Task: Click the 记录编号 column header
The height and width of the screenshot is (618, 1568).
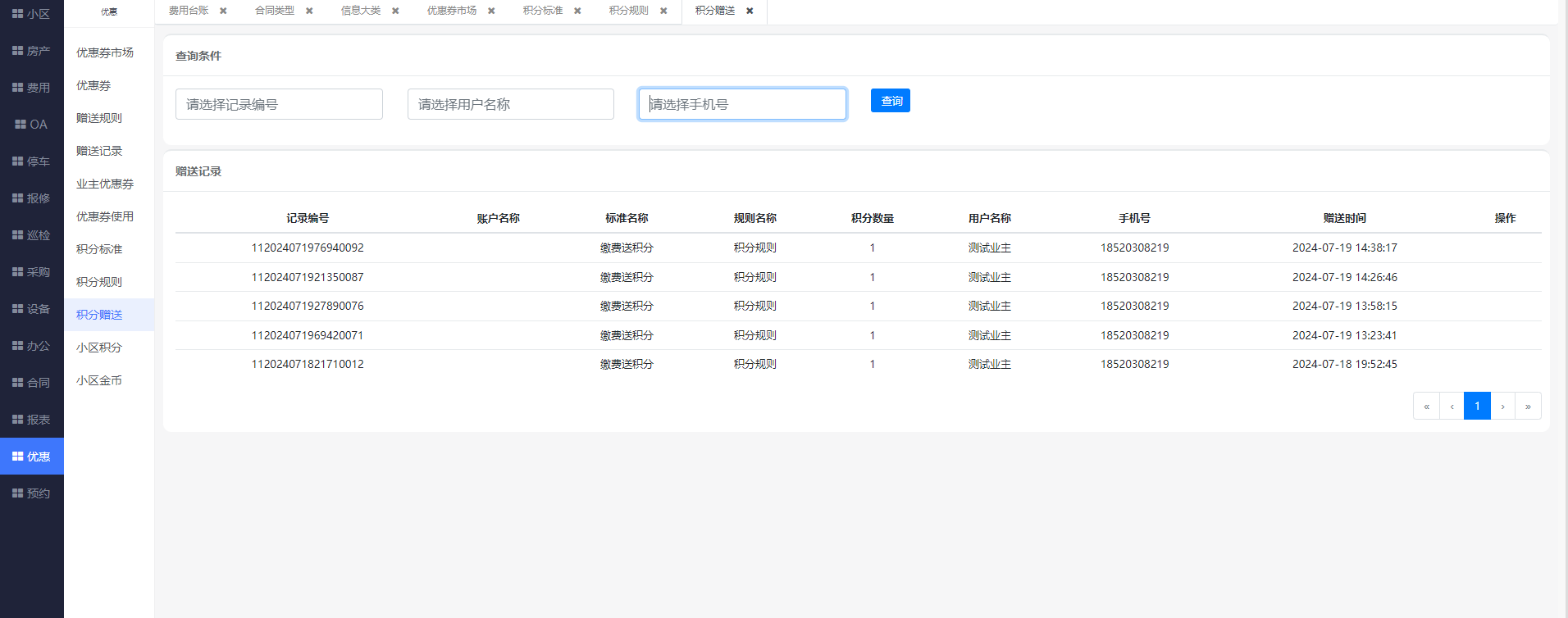Action: tap(308, 218)
